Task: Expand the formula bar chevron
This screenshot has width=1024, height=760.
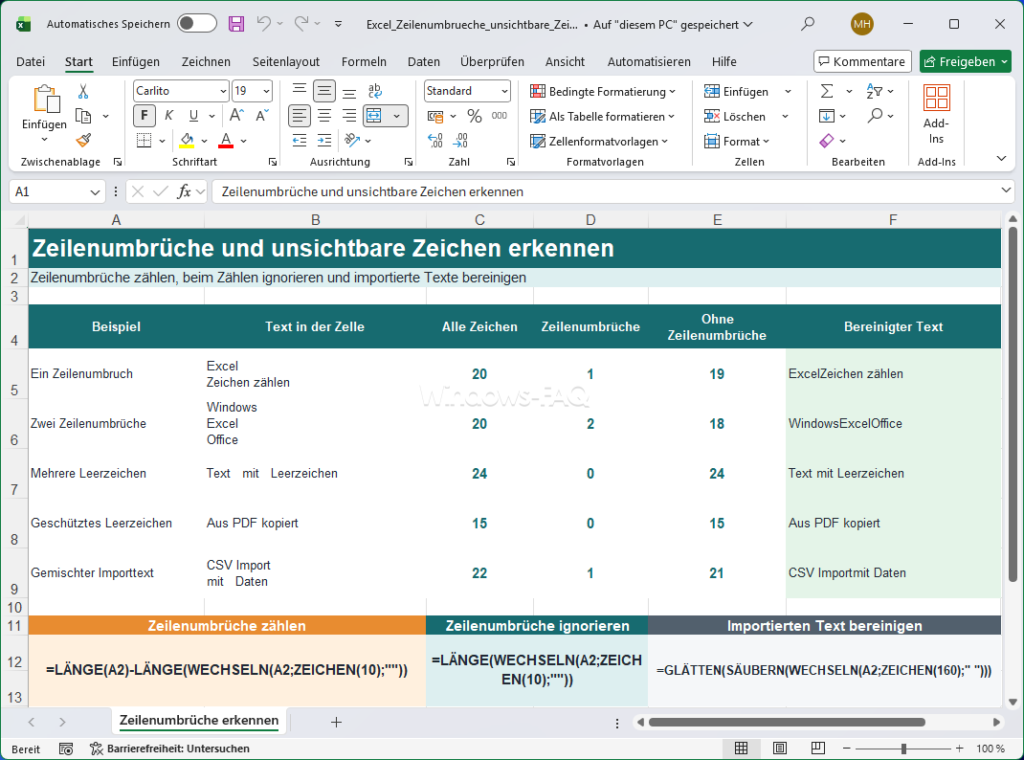Action: coord(1006,190)
